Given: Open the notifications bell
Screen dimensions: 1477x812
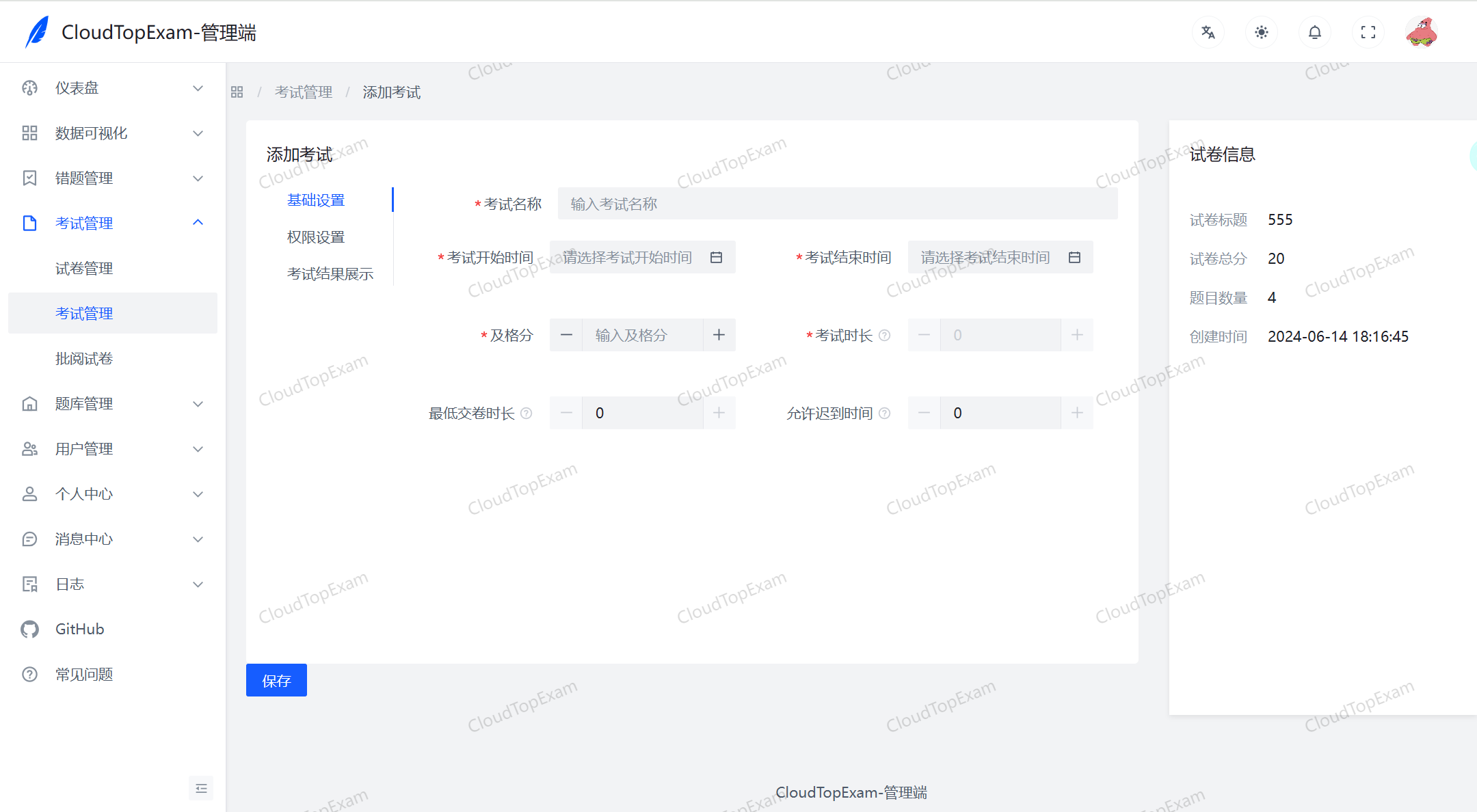Looking at the screenshot, I should [1314, 31].
